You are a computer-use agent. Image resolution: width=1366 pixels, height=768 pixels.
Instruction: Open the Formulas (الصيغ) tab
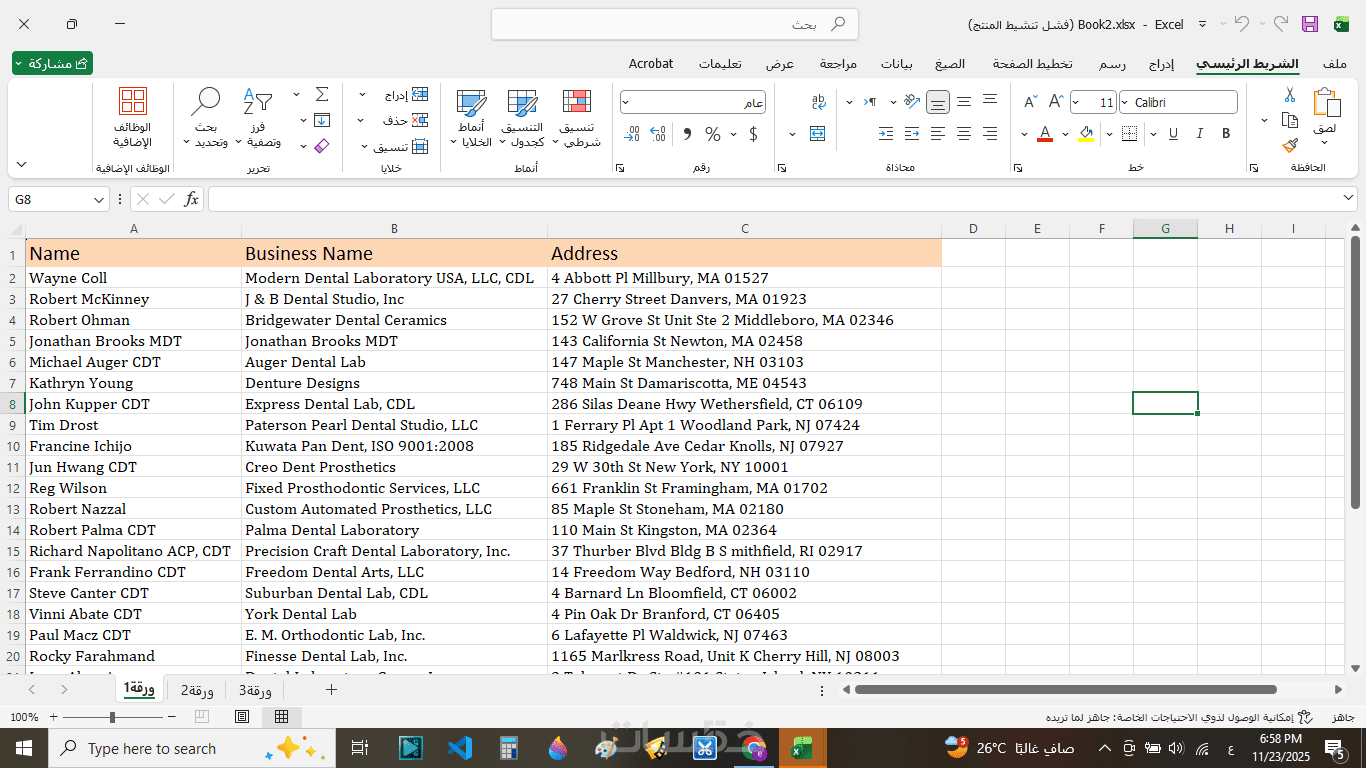950,64
